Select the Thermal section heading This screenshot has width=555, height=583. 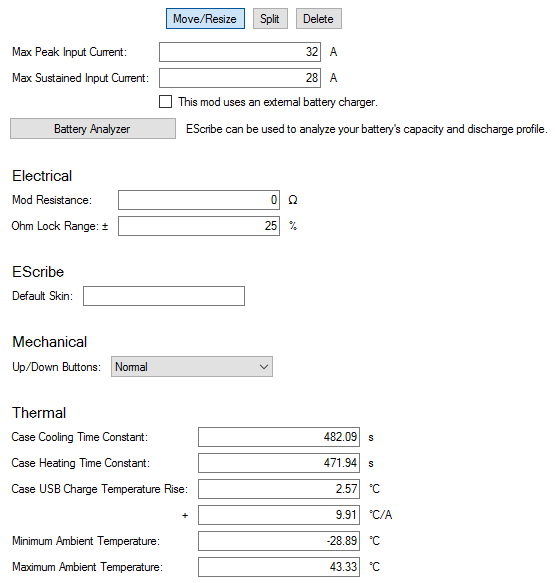coord(39,413)
